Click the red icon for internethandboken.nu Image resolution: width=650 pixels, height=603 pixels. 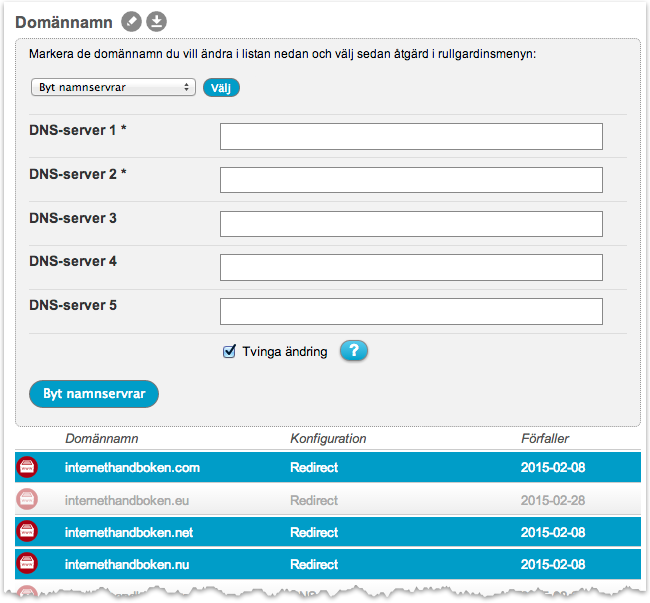tap(27, 565)
